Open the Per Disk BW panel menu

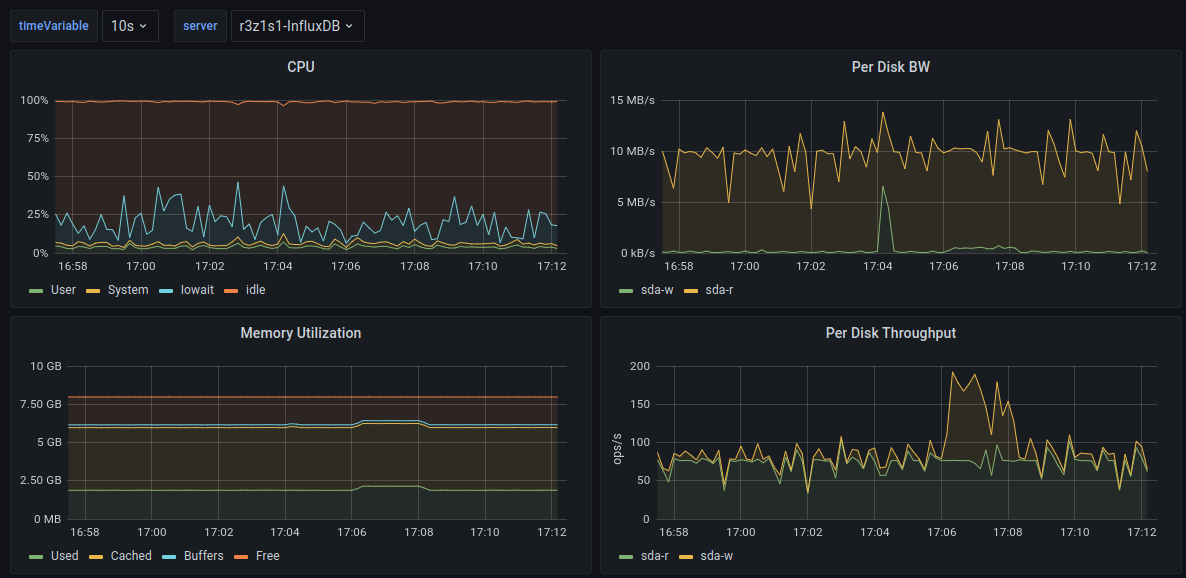click(890, 67)
